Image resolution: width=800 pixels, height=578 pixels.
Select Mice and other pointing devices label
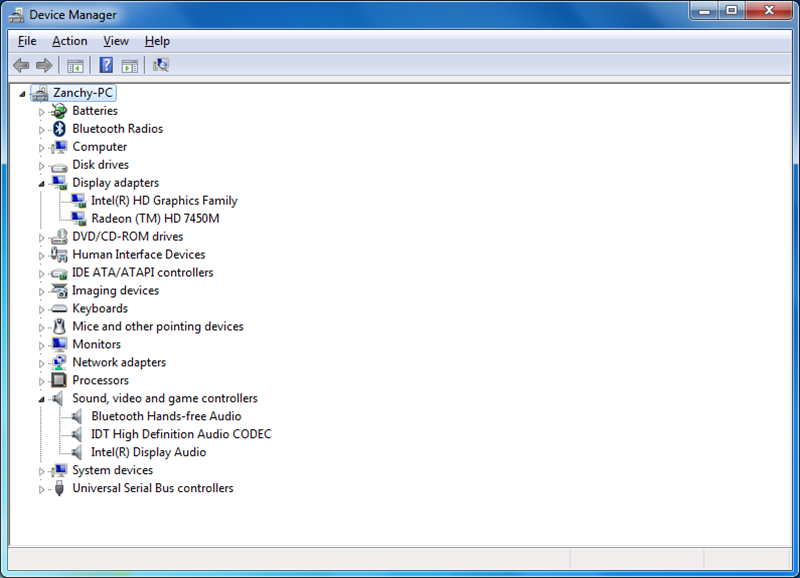point(158,326)
